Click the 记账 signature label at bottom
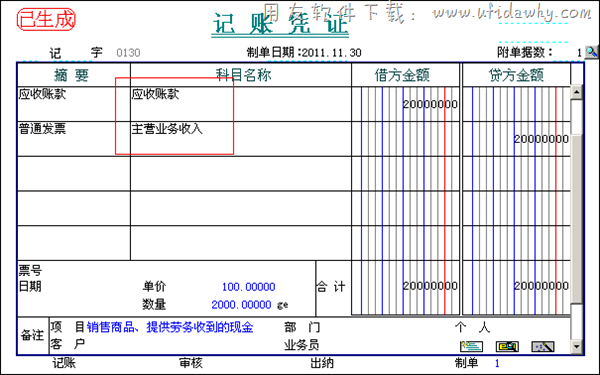 64,363
